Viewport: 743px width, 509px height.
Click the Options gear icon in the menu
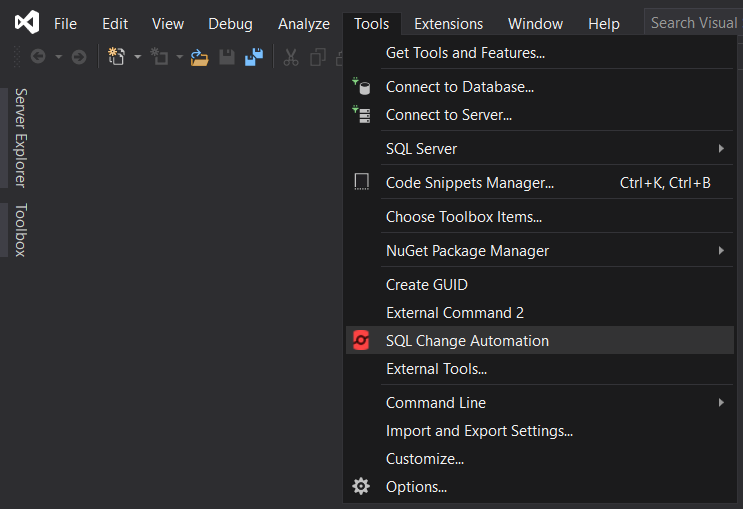(x=361, y=487)
